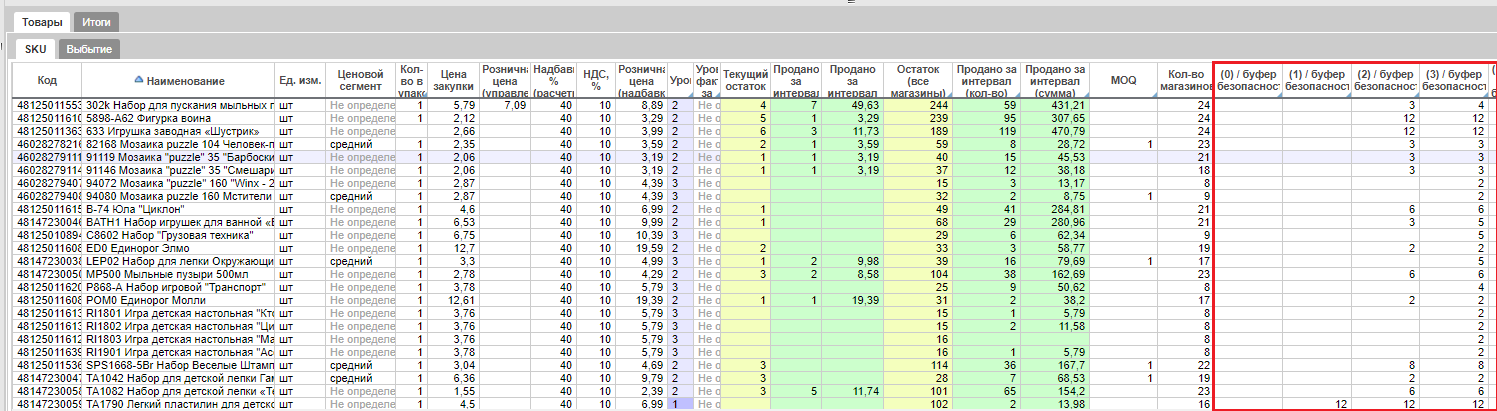
Task: Click the Текущий остаток column header
Action: (745, 80)
